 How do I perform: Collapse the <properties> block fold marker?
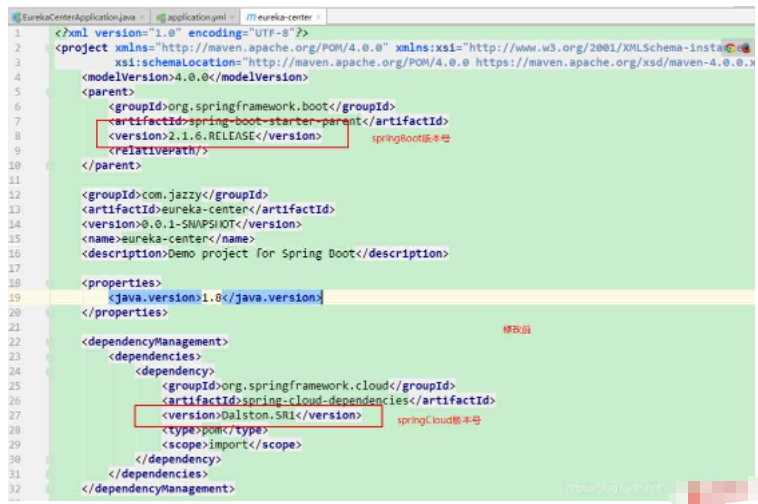(48, 283)
